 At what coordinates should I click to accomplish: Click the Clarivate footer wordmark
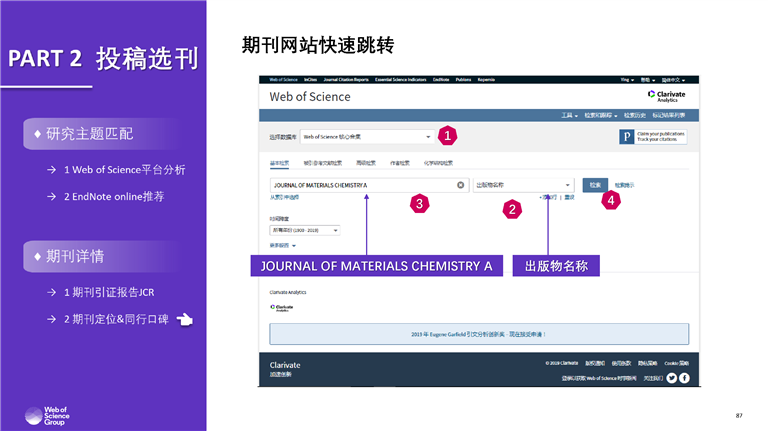click(x=285, y=365)
